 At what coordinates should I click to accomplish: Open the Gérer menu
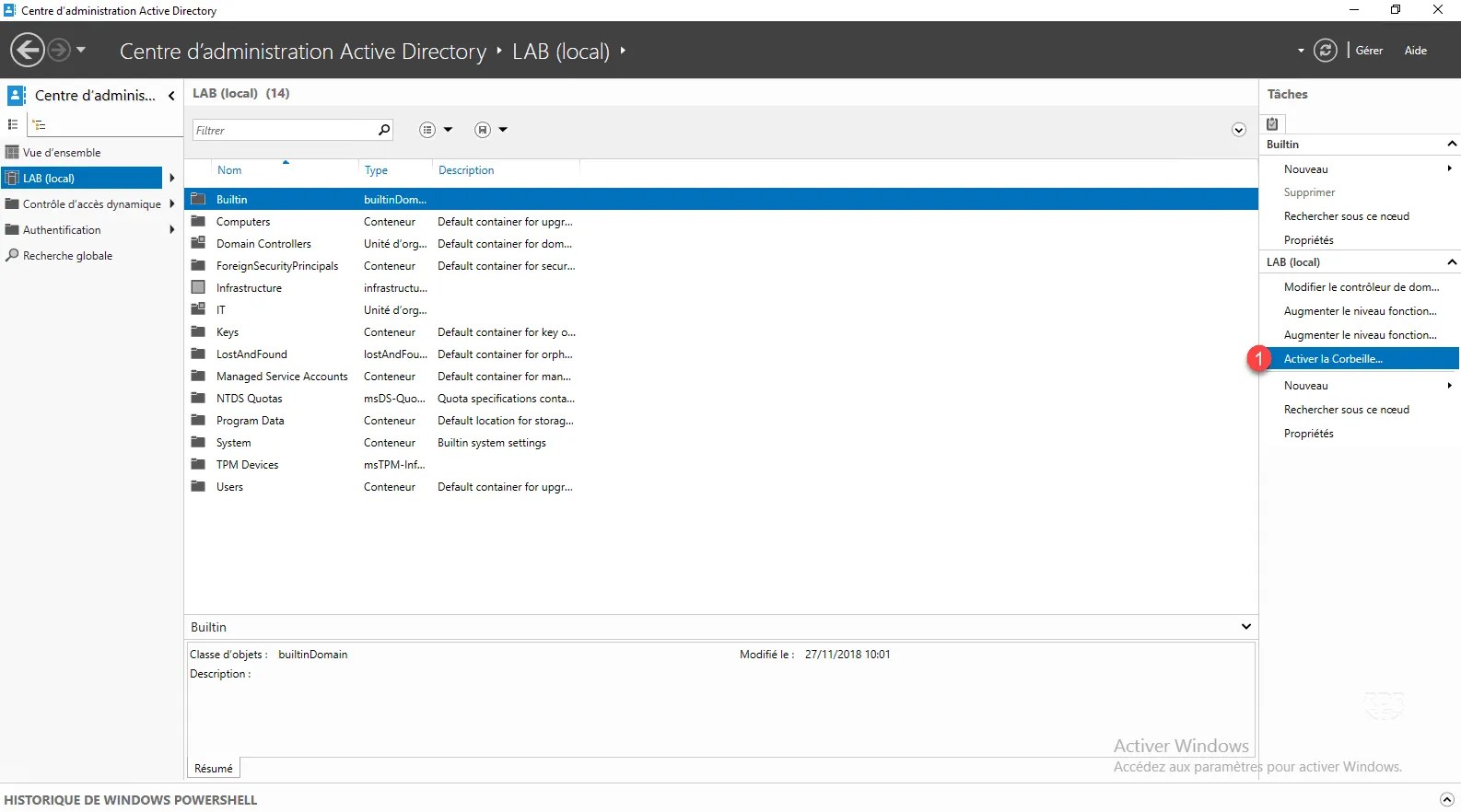coord(1369,51)
